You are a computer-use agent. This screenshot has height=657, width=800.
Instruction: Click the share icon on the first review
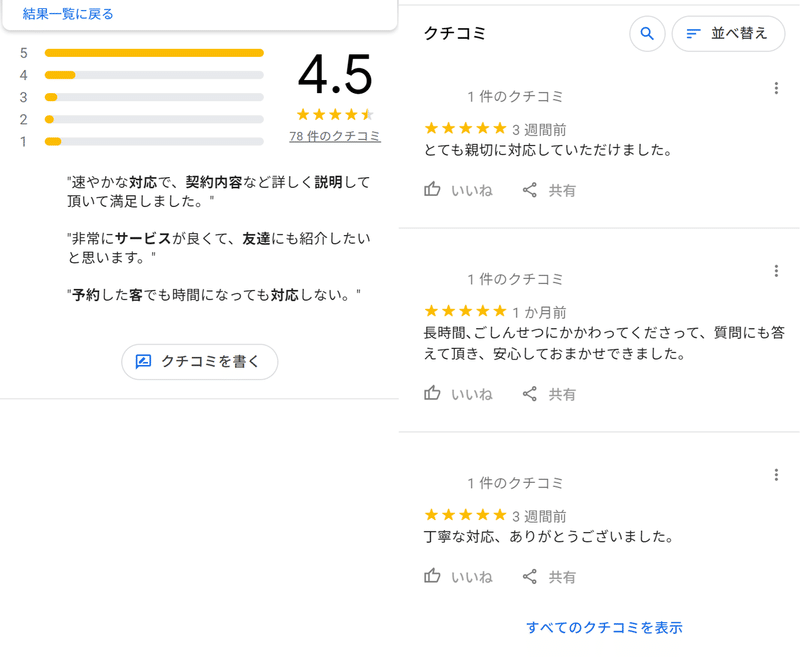529,190
